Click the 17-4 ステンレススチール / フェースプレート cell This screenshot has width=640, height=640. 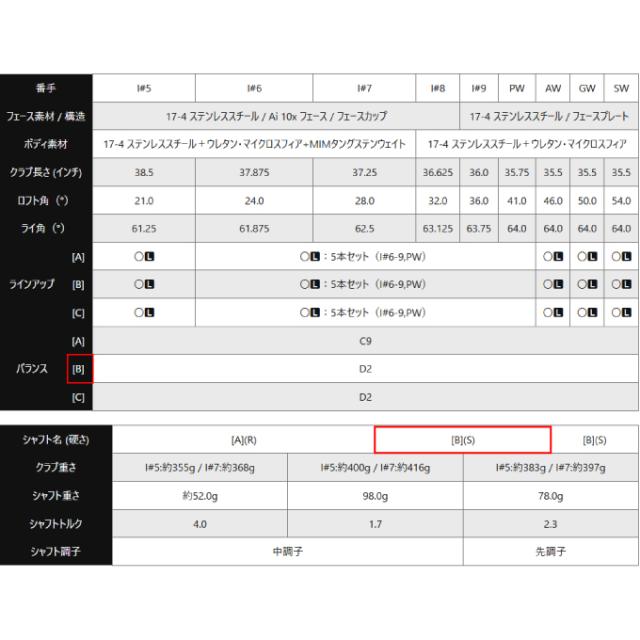click(x=549, y=116)
